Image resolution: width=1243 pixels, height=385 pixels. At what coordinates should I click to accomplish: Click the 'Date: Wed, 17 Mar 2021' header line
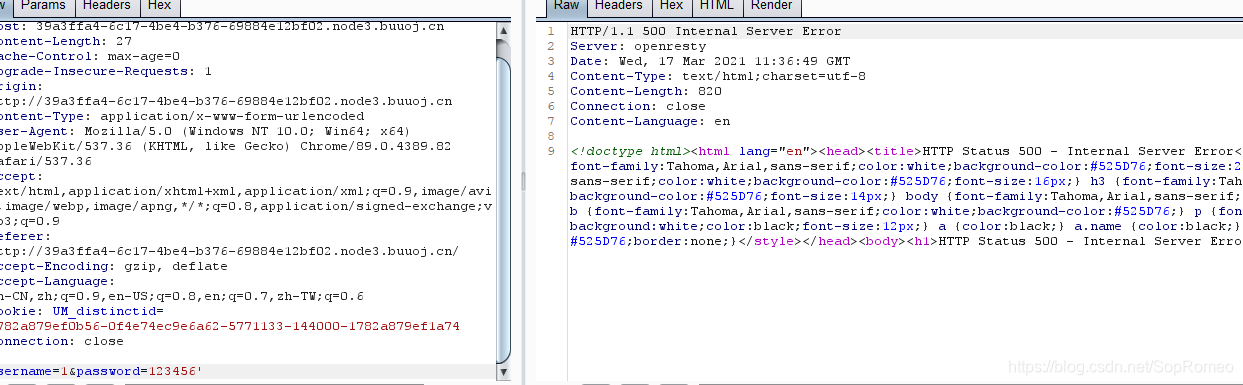click(x=710, y=61)
